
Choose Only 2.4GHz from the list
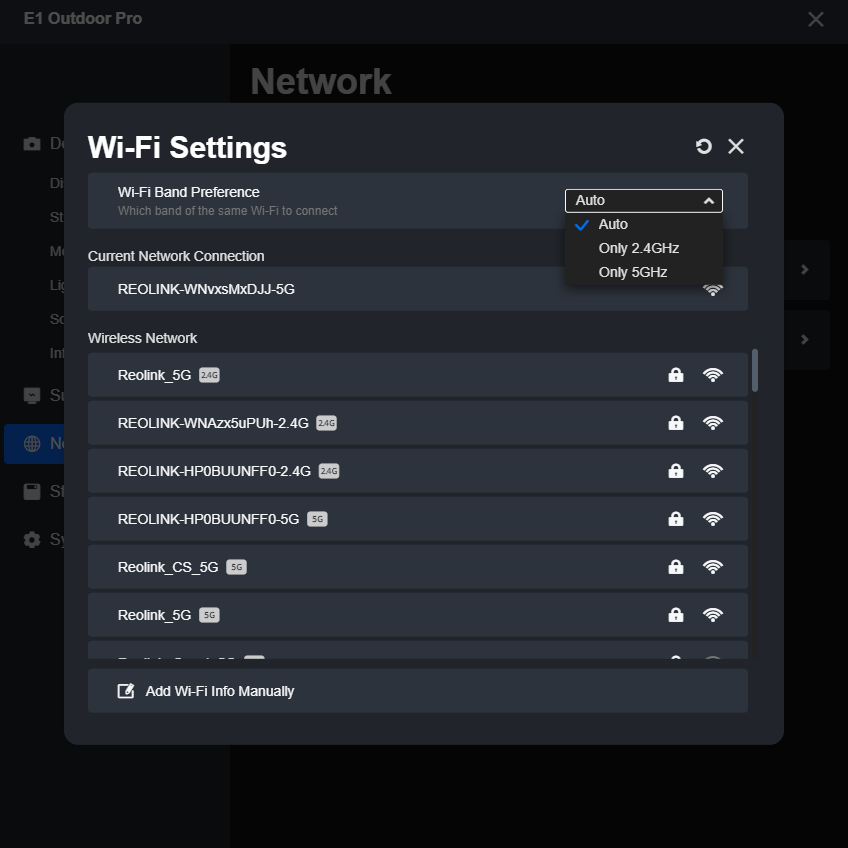tap(637, 248)
